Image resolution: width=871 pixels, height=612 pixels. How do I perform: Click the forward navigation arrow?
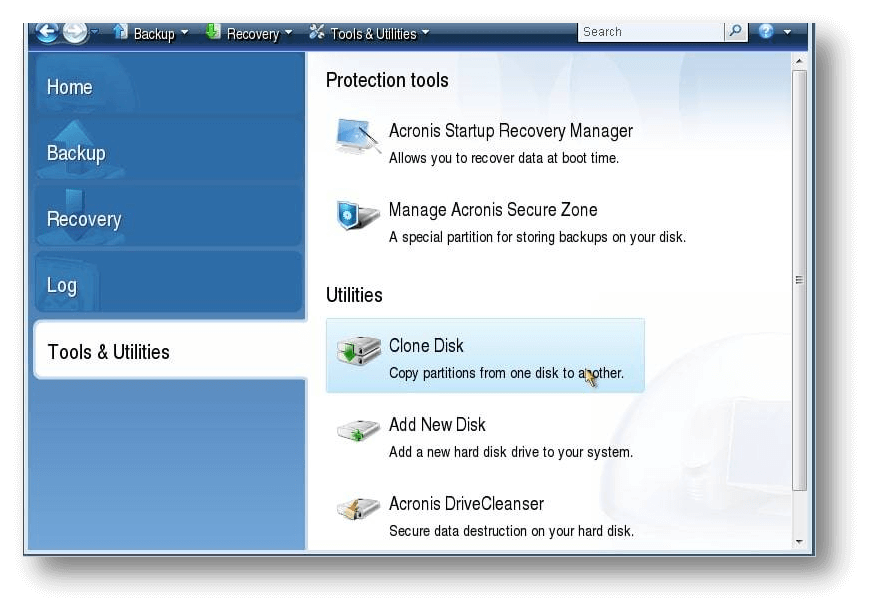click(75, 32)
